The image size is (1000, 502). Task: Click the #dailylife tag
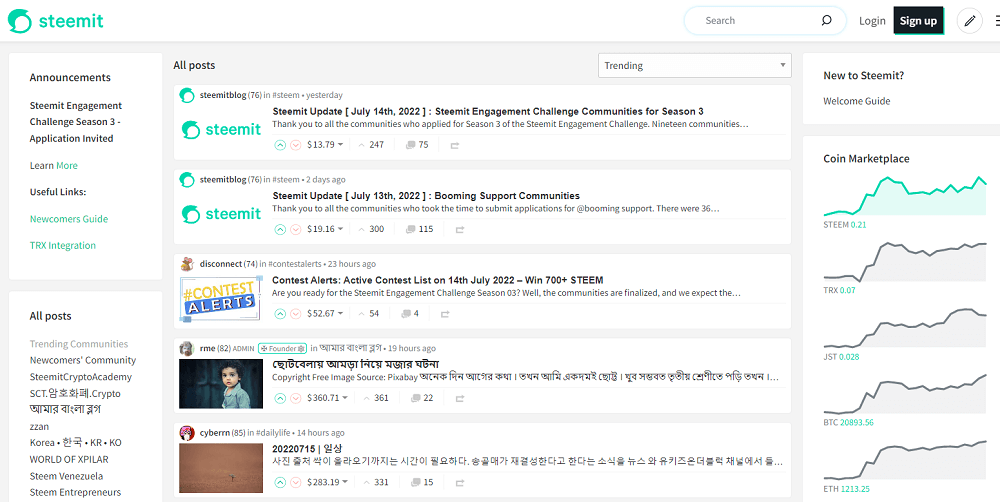[275, 433]
